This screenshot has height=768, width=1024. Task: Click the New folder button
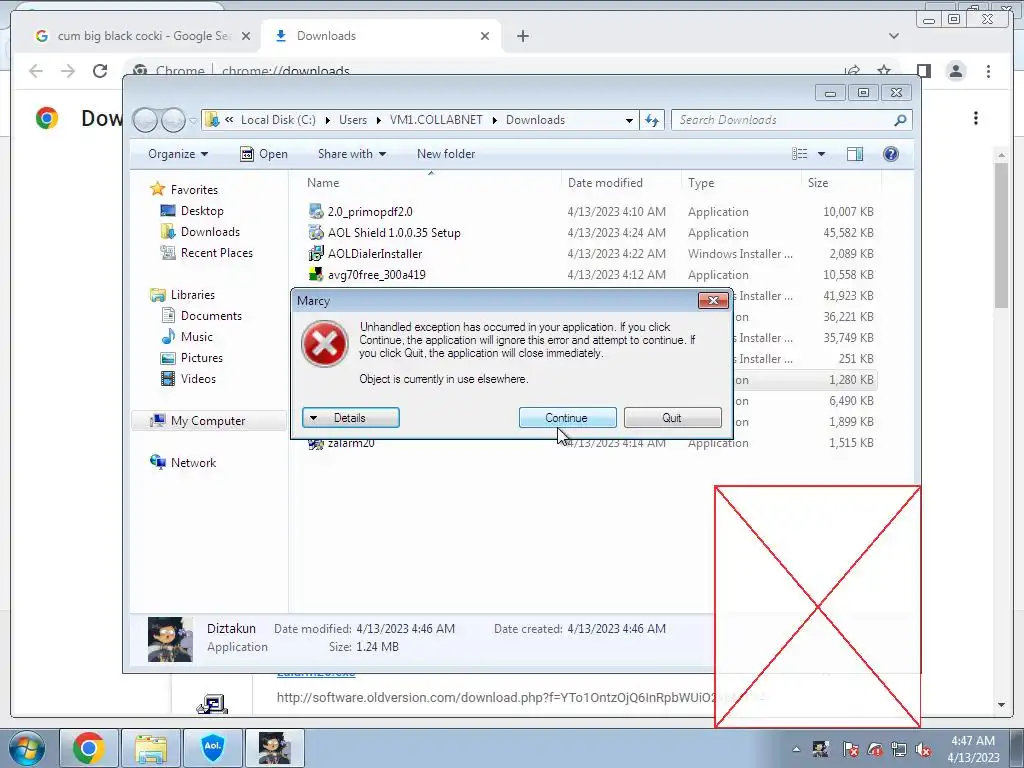click(446, 154)
